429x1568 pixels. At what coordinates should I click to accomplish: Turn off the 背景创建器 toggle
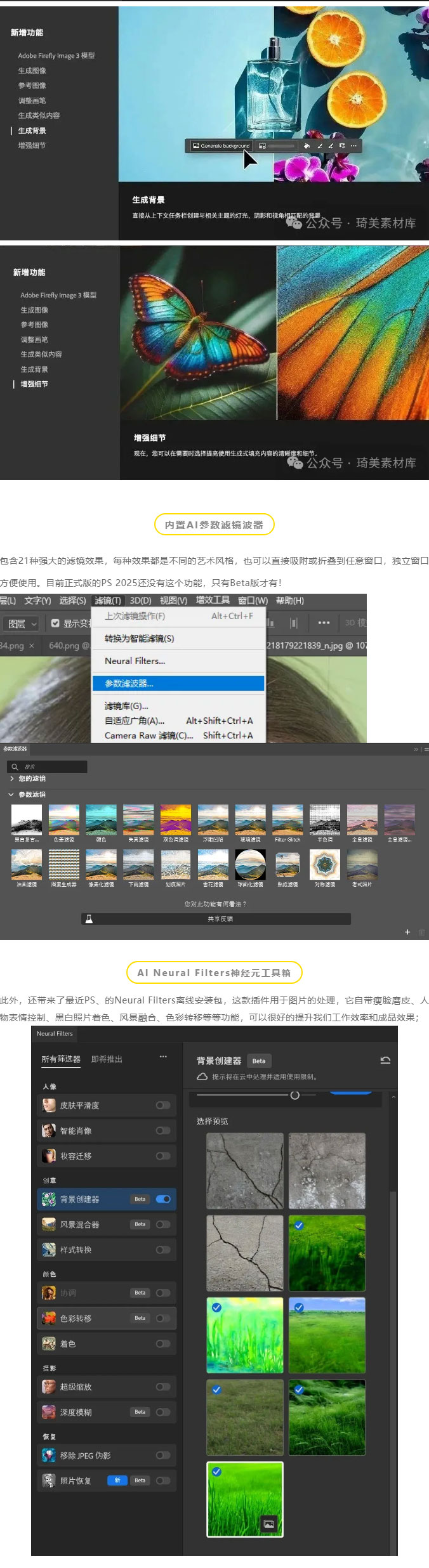163,1199
